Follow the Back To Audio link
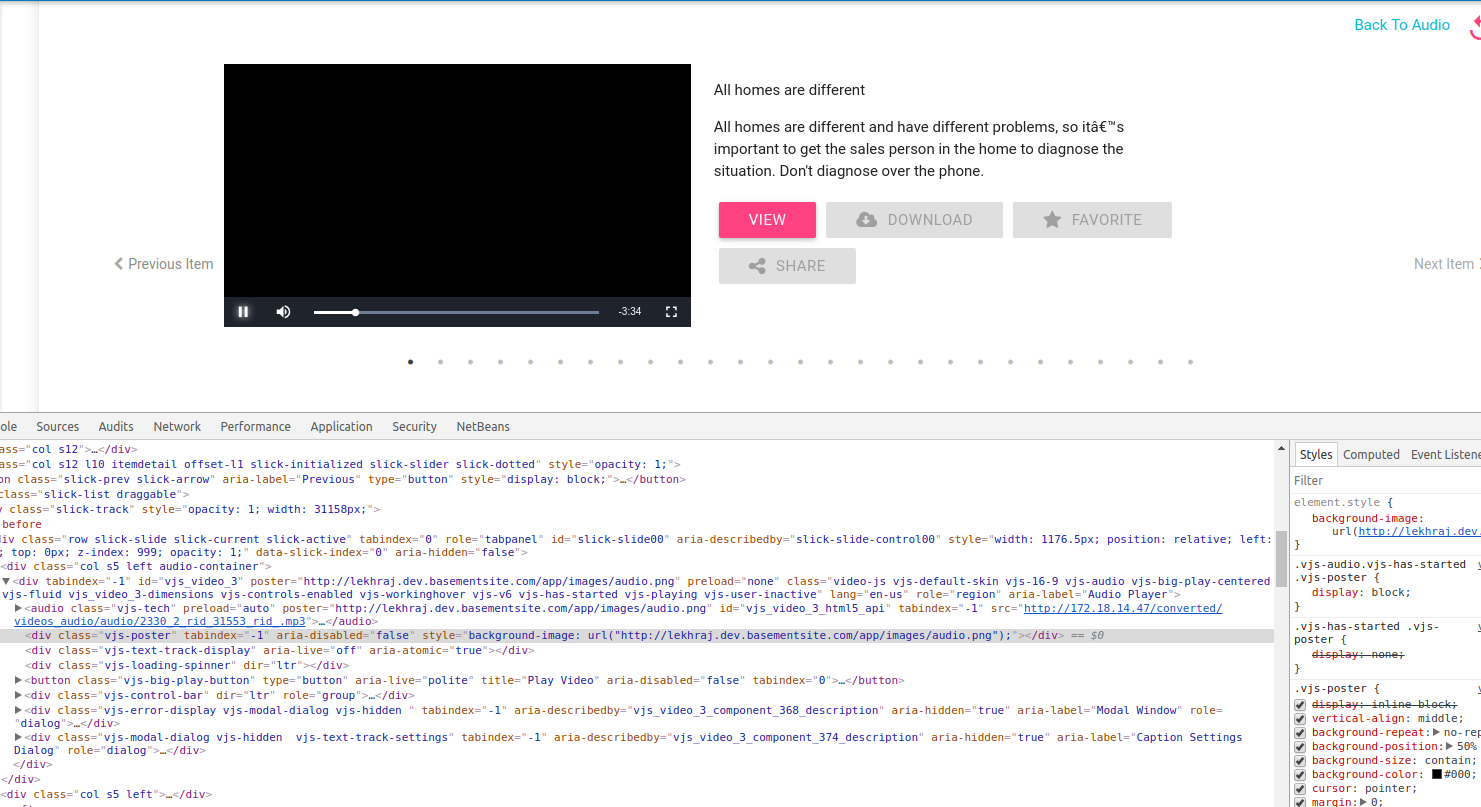 click(x=1402, y=24)
